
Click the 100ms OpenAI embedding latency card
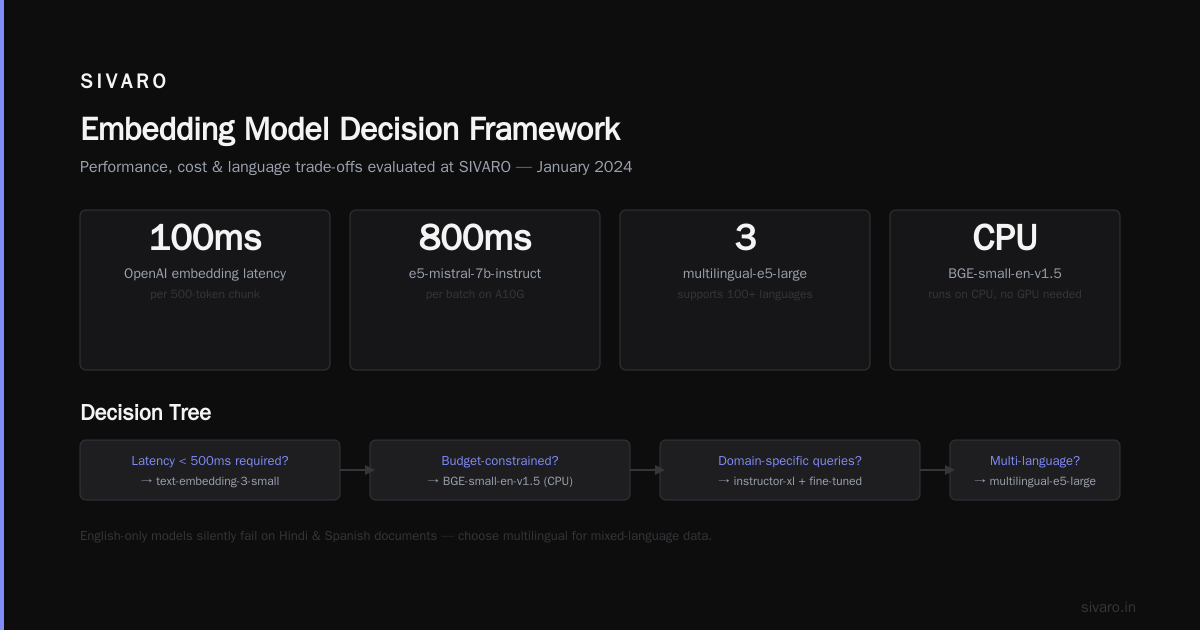(x=205, y=290)
